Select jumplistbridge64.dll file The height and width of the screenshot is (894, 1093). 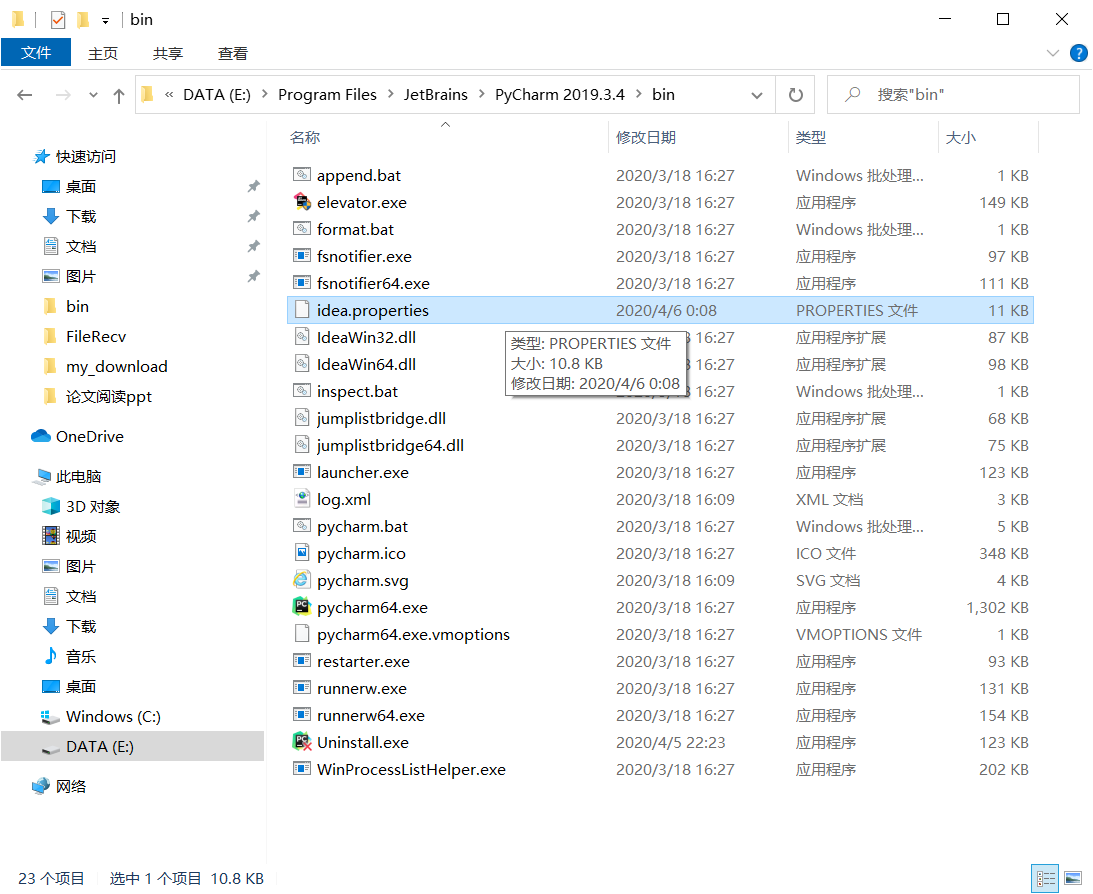(660, 445)
